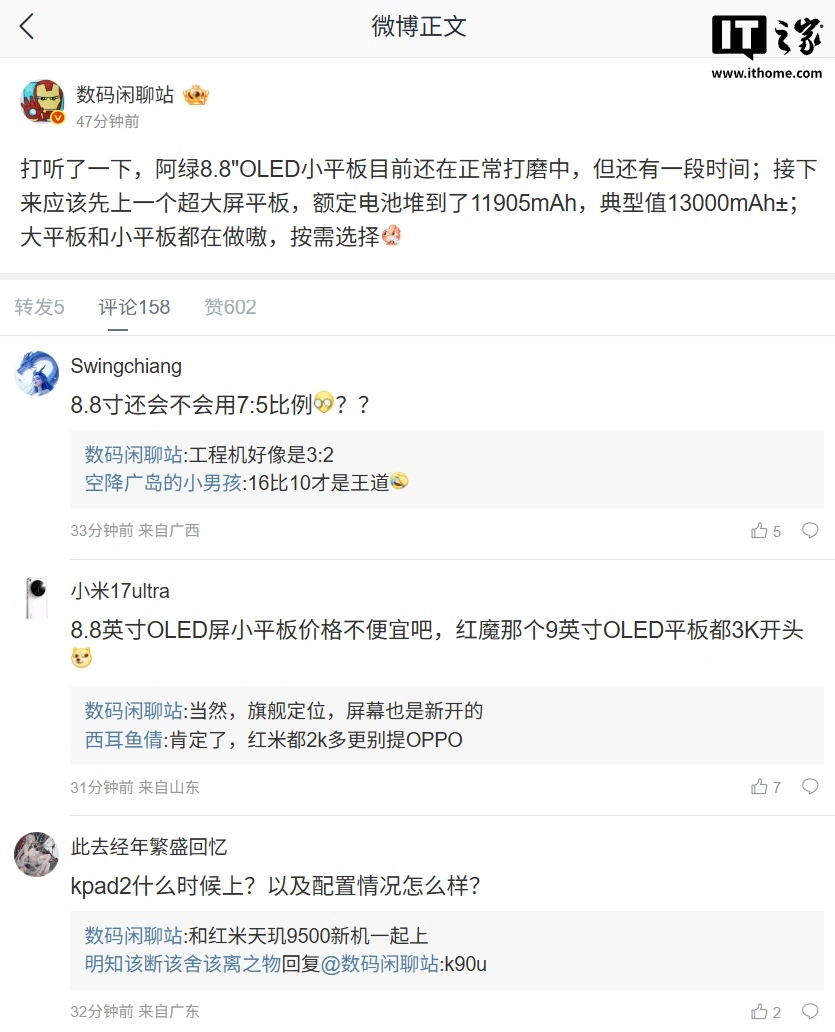Open the 此去经年繁盛回忆 username
Viewport: 835px width, 1032px height.
point(149,847)
